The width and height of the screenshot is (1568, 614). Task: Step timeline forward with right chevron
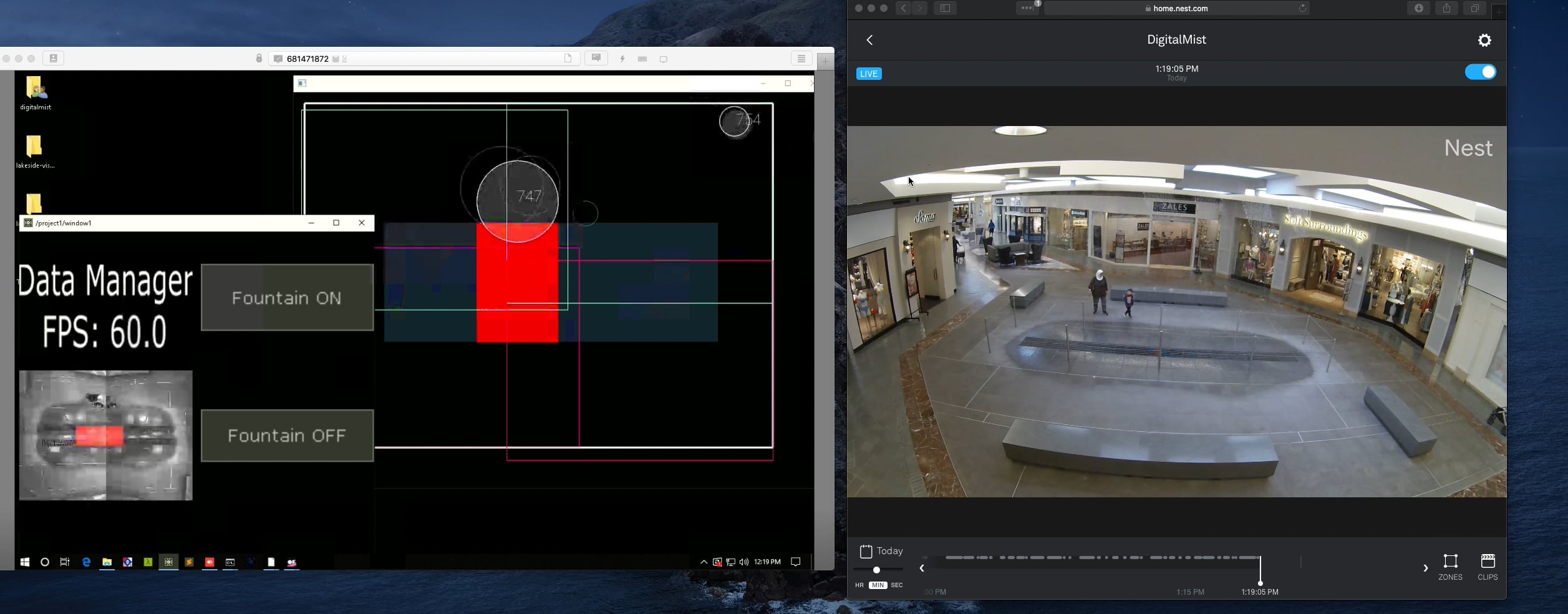[x=1425, y=568]
